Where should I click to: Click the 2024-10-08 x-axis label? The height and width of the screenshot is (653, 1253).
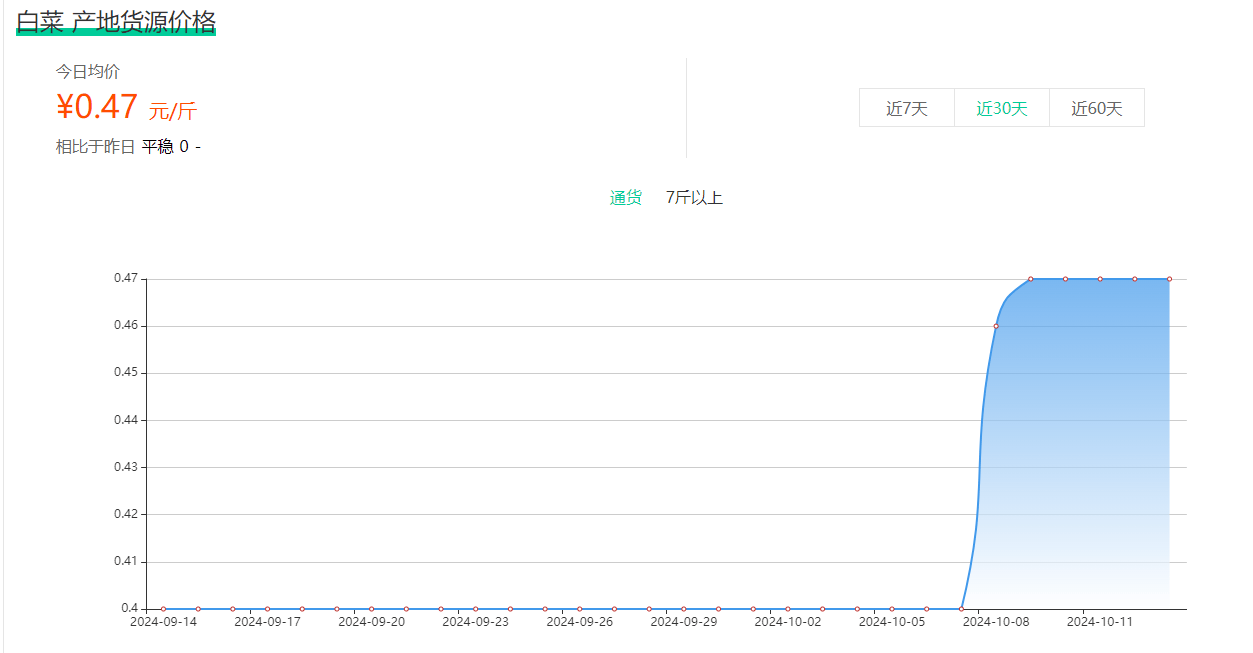tap(996, 621)
